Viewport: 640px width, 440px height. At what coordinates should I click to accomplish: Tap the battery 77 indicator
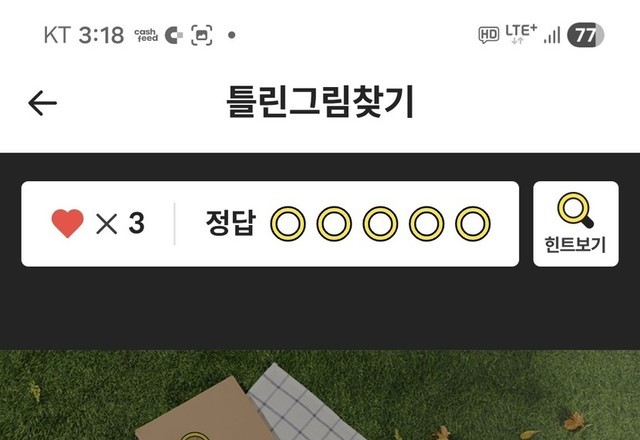point(585,35)
